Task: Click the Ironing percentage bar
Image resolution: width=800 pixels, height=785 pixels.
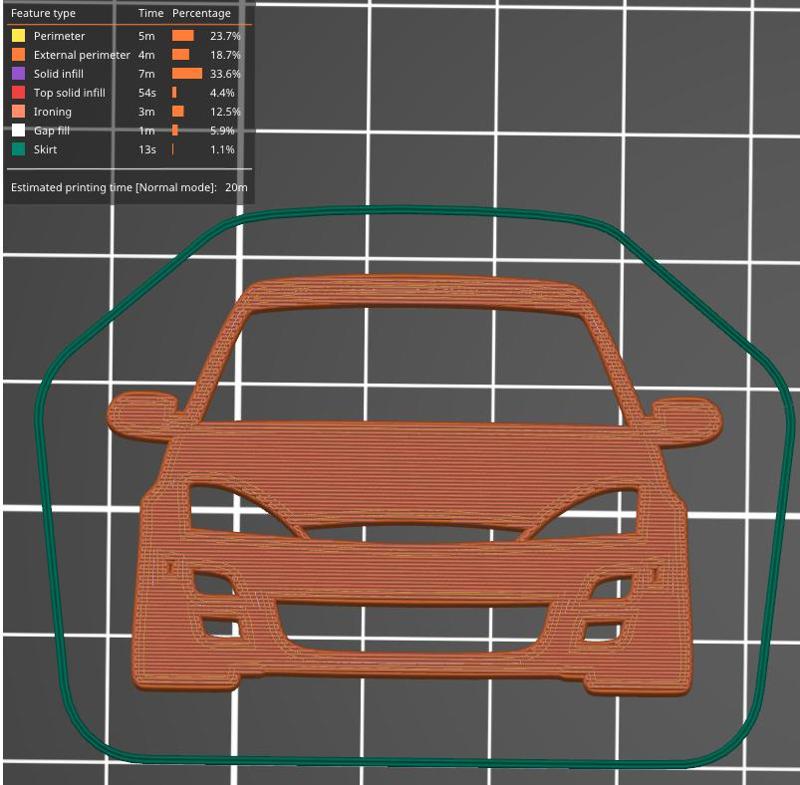Action: pos(180,112)
